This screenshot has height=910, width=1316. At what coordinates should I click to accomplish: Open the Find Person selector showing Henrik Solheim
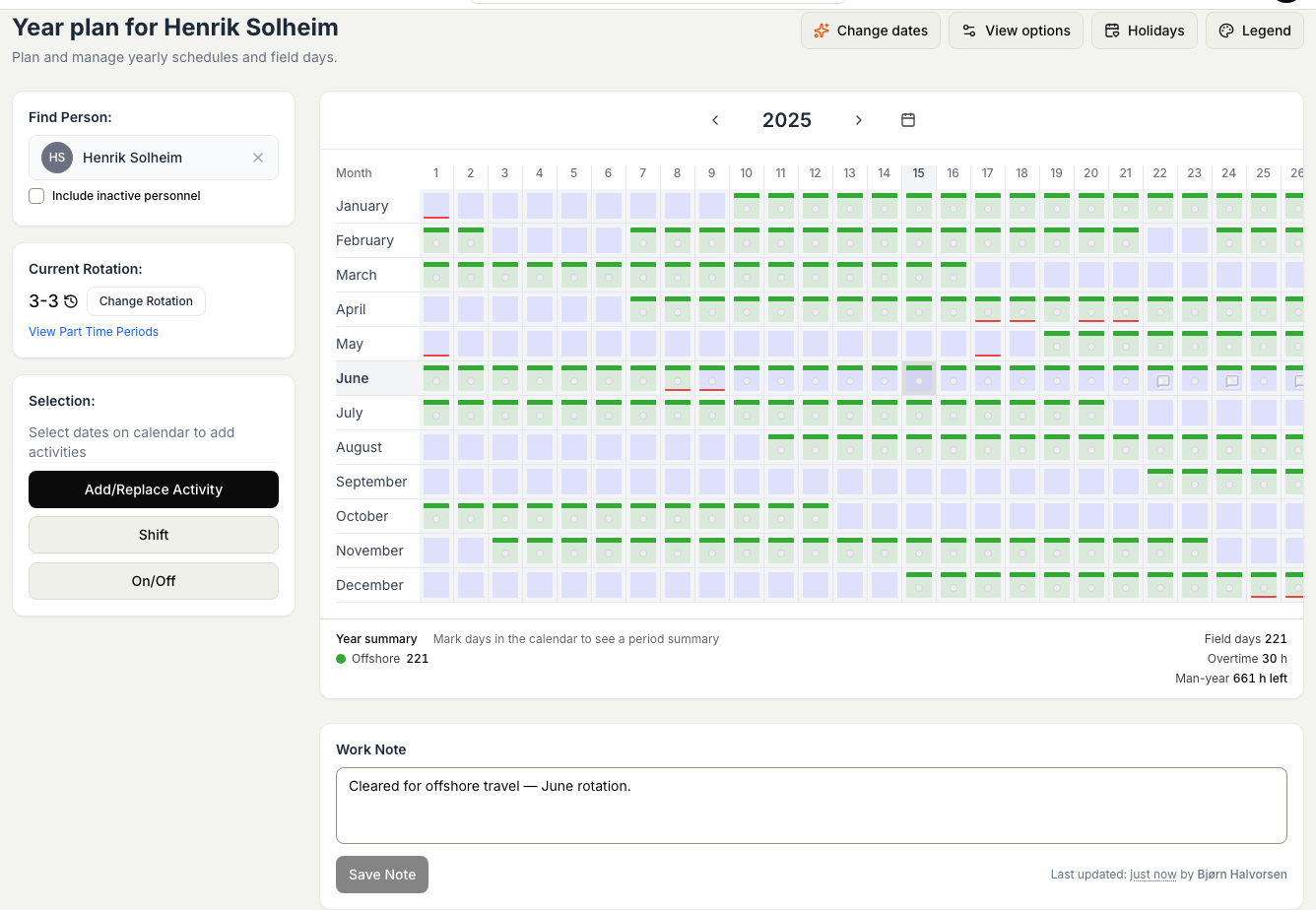click(x=154, y=158)
